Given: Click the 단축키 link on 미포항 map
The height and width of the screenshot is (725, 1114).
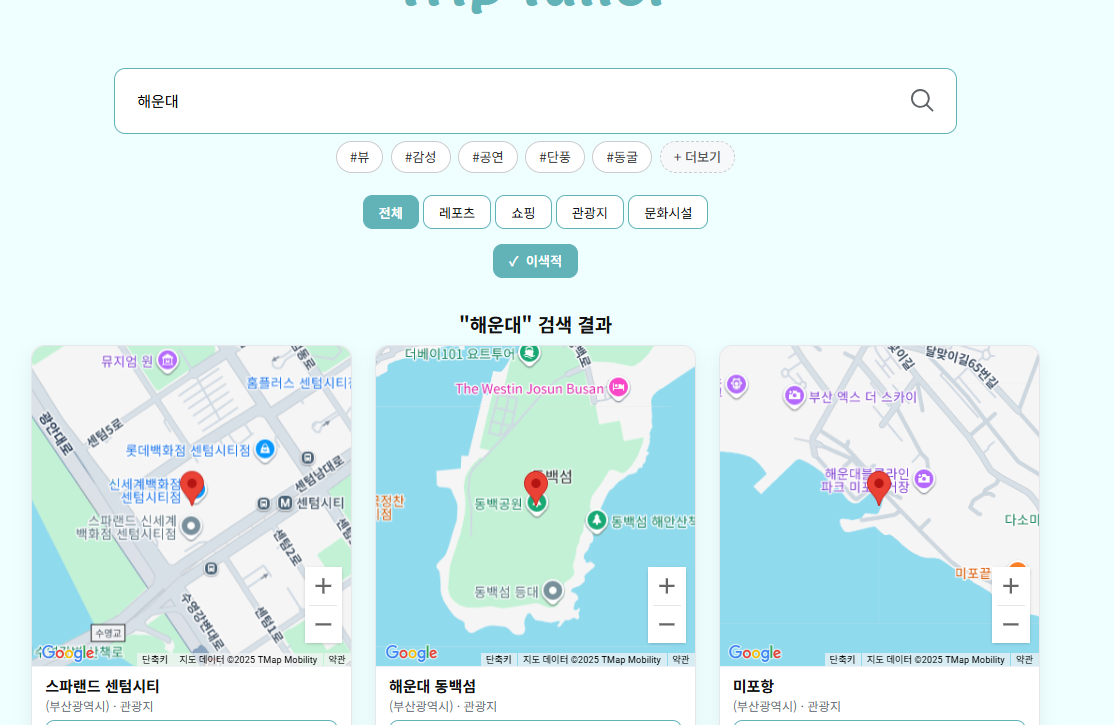Looking at the screenshot, I should [x=841, y=660].
